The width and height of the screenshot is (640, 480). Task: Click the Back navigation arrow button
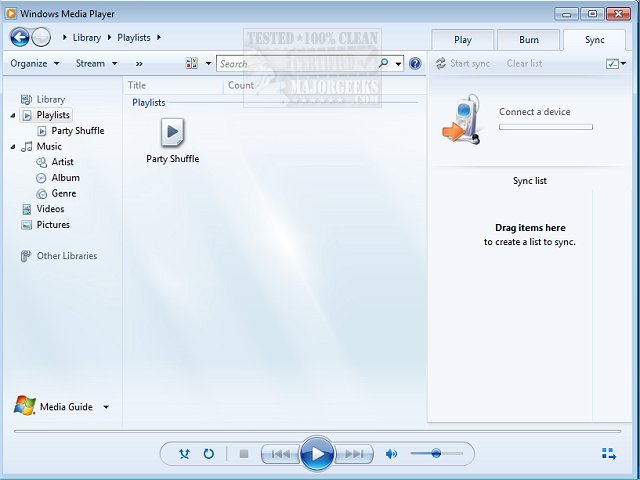click(19, 38)
